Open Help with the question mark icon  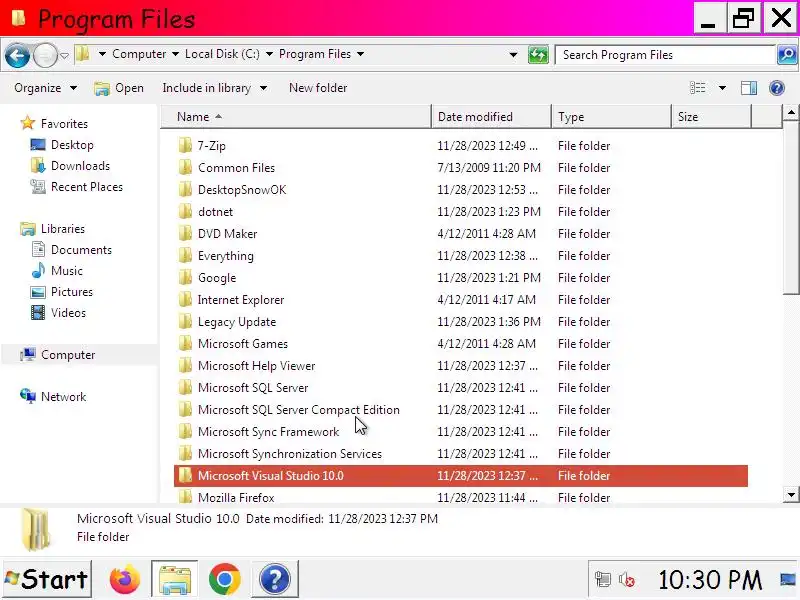(x=777, y=88)
